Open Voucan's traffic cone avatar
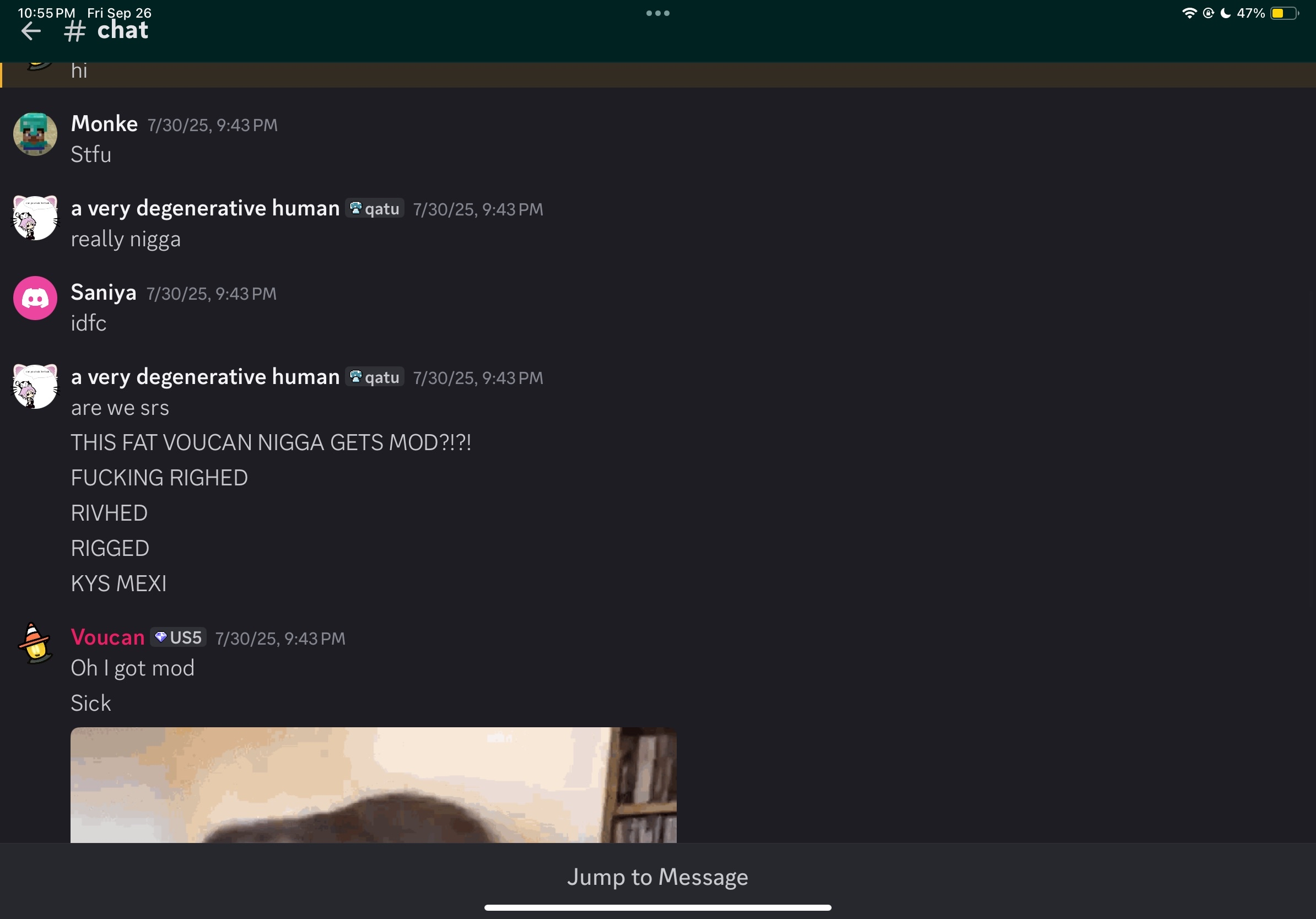 pyautogui.click(x=35, y=643)
